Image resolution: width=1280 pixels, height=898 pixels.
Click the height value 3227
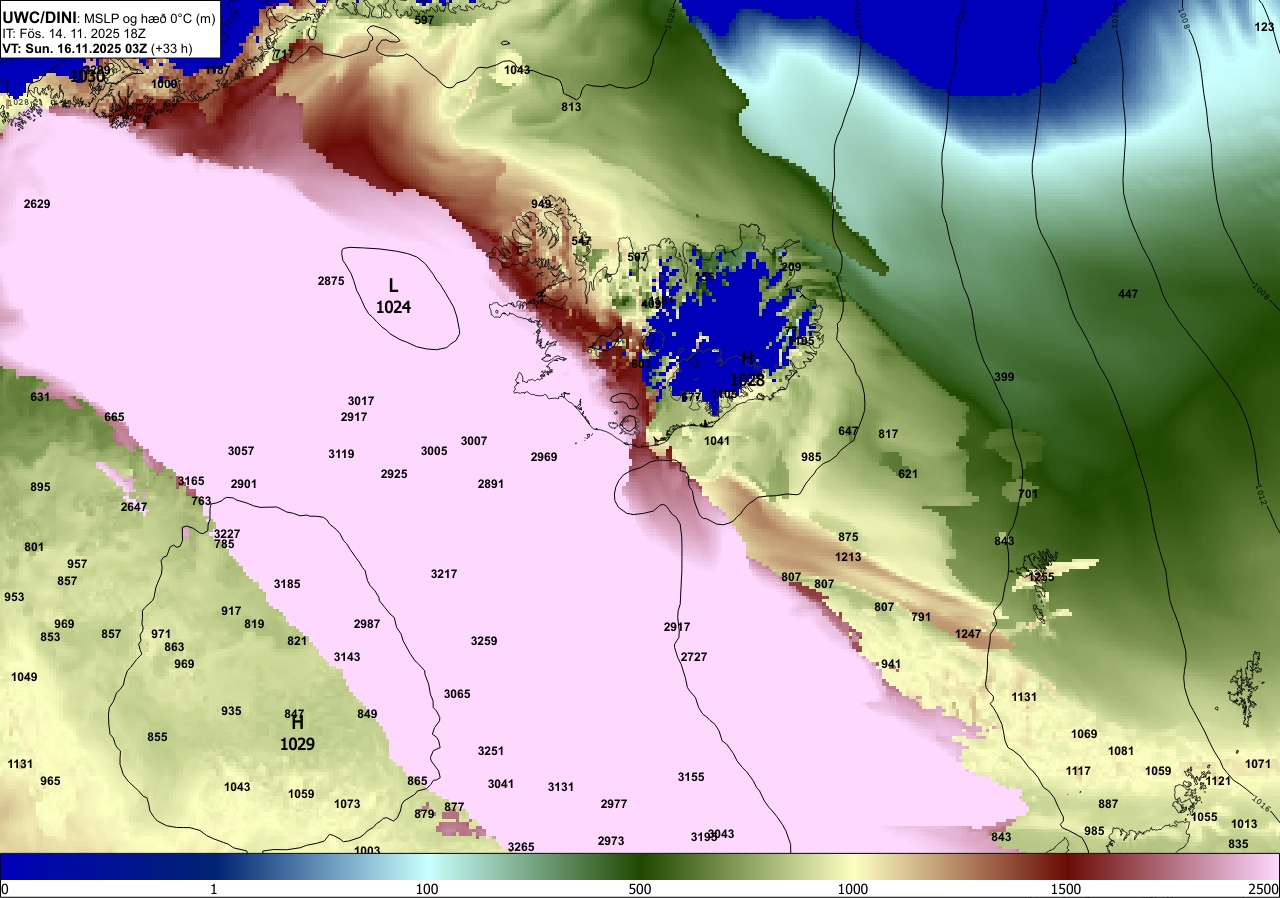[227, 534]
